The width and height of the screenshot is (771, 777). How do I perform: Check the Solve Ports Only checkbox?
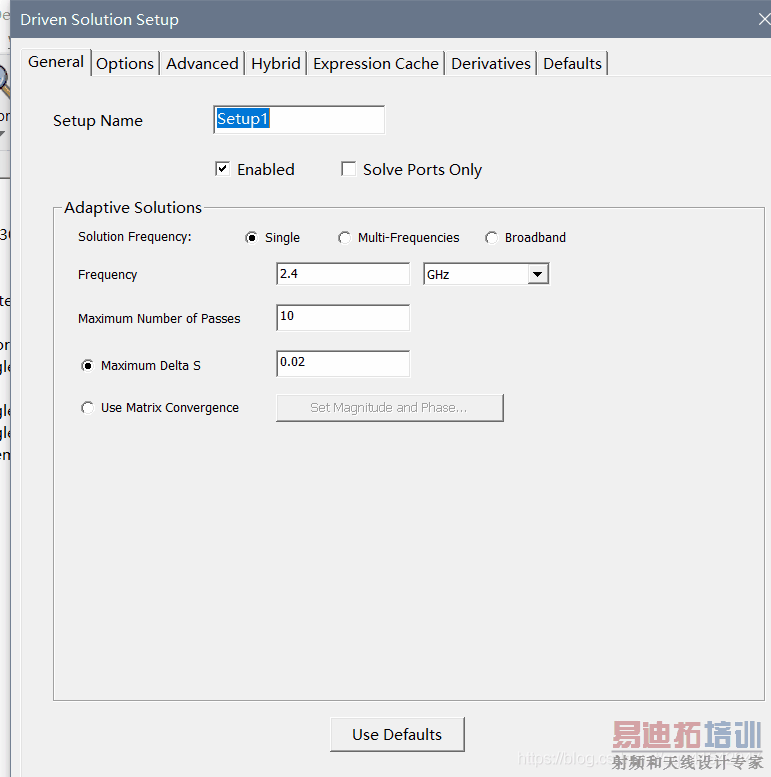(x=348, y=169)
